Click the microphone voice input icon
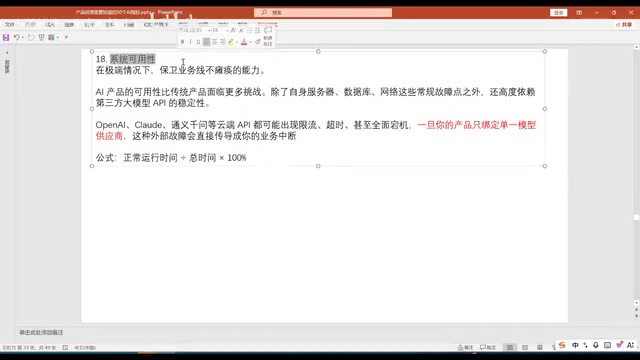 tap(596, 345)
